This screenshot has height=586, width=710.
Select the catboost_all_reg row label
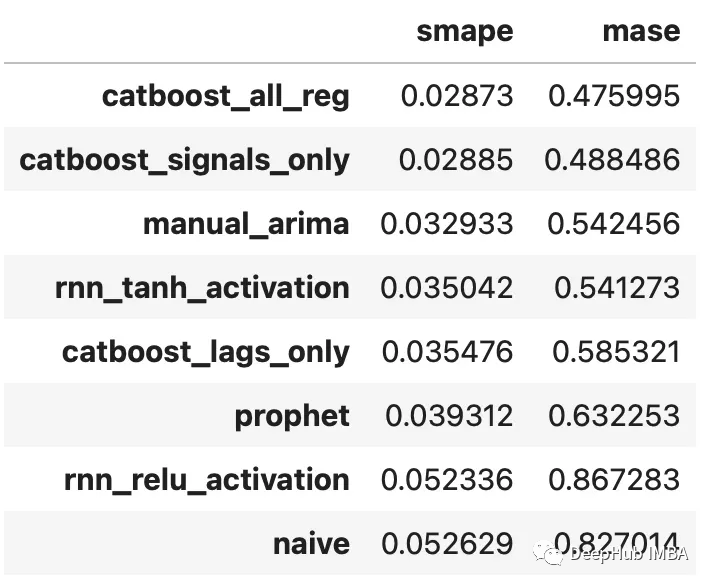[x=226, y=96]
